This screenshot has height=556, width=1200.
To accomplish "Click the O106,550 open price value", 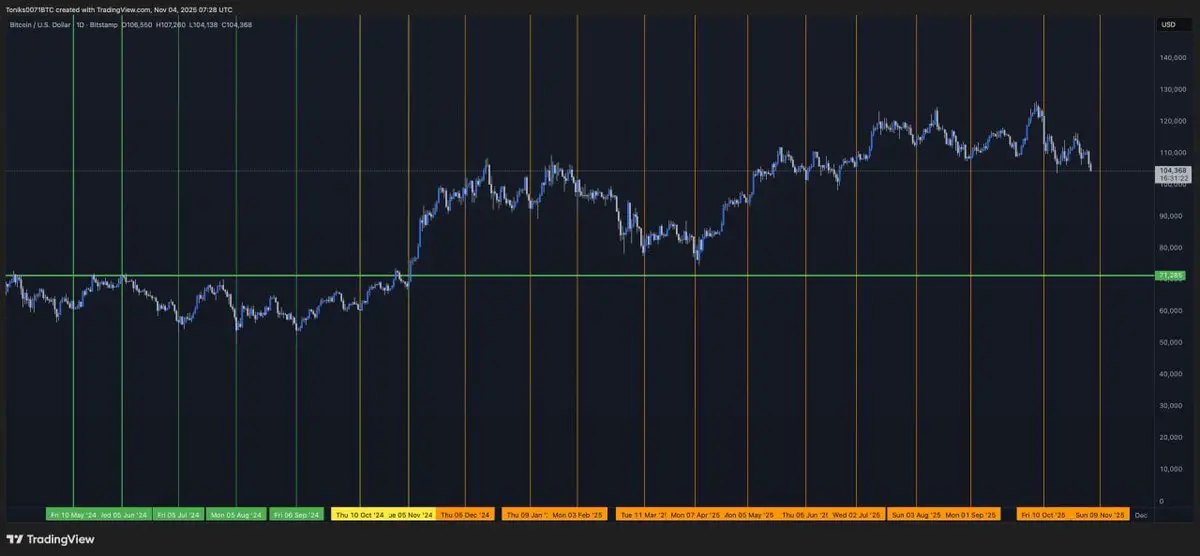I will [x=137, y=24].
